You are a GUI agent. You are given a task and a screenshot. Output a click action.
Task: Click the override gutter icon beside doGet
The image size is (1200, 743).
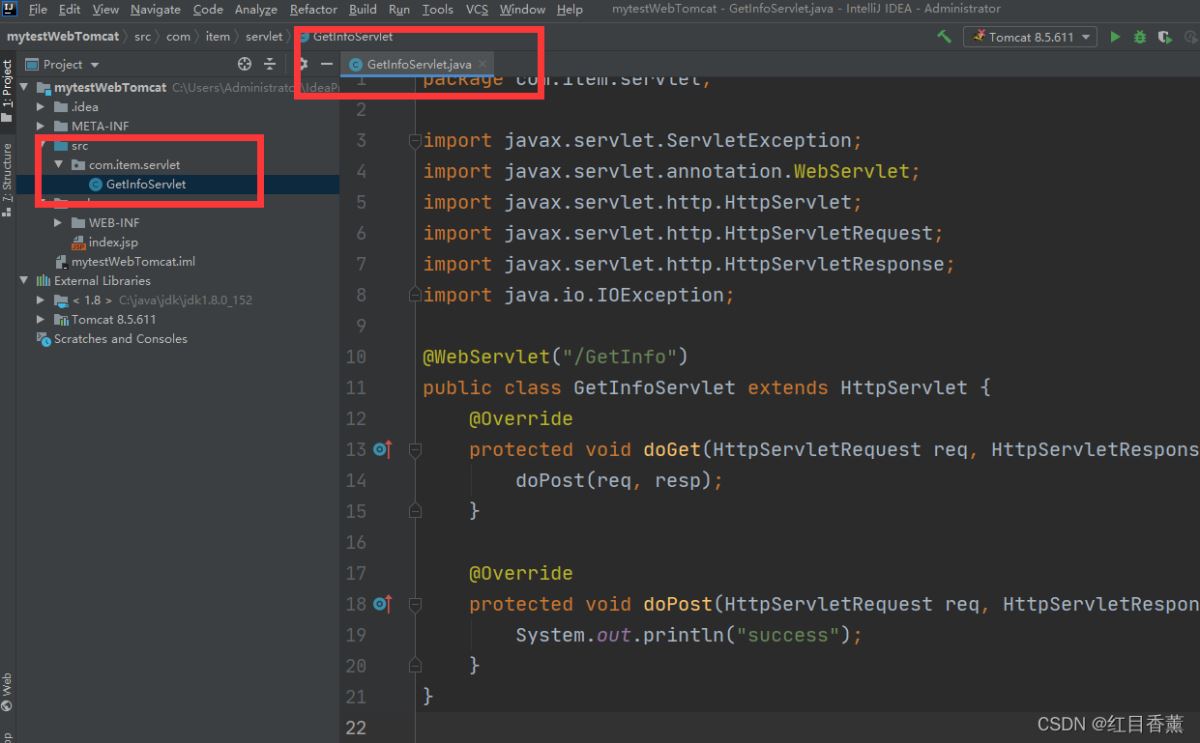381,450
